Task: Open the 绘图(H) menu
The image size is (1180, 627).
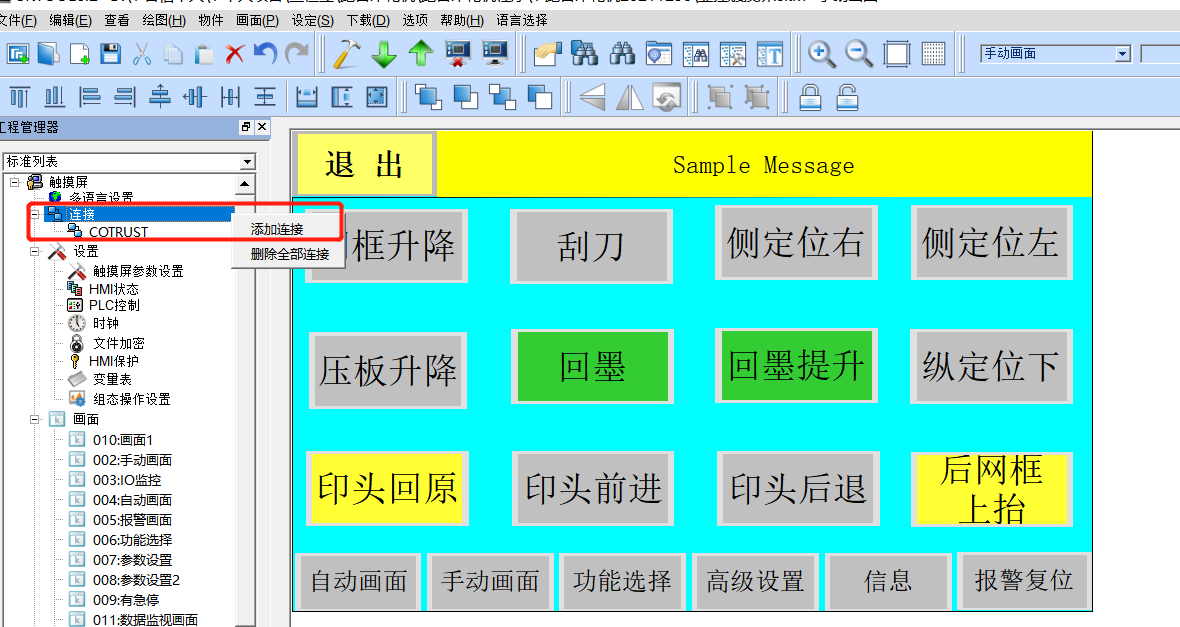Action: (164, 20)
